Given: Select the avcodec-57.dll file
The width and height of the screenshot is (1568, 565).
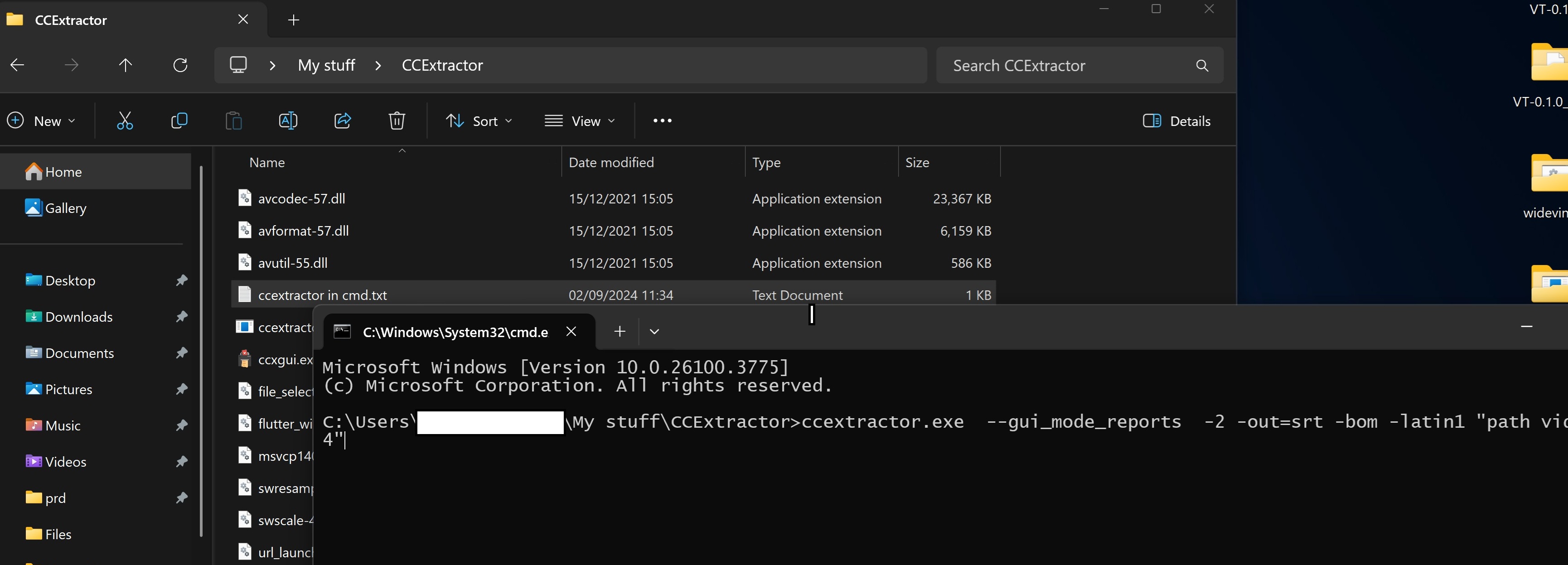Looking at the screenshot, I should pyautogui.click(x=301, y=198).
